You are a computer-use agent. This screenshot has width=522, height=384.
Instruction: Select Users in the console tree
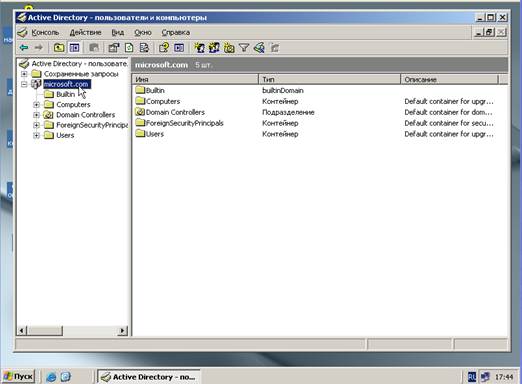(65, 135)
